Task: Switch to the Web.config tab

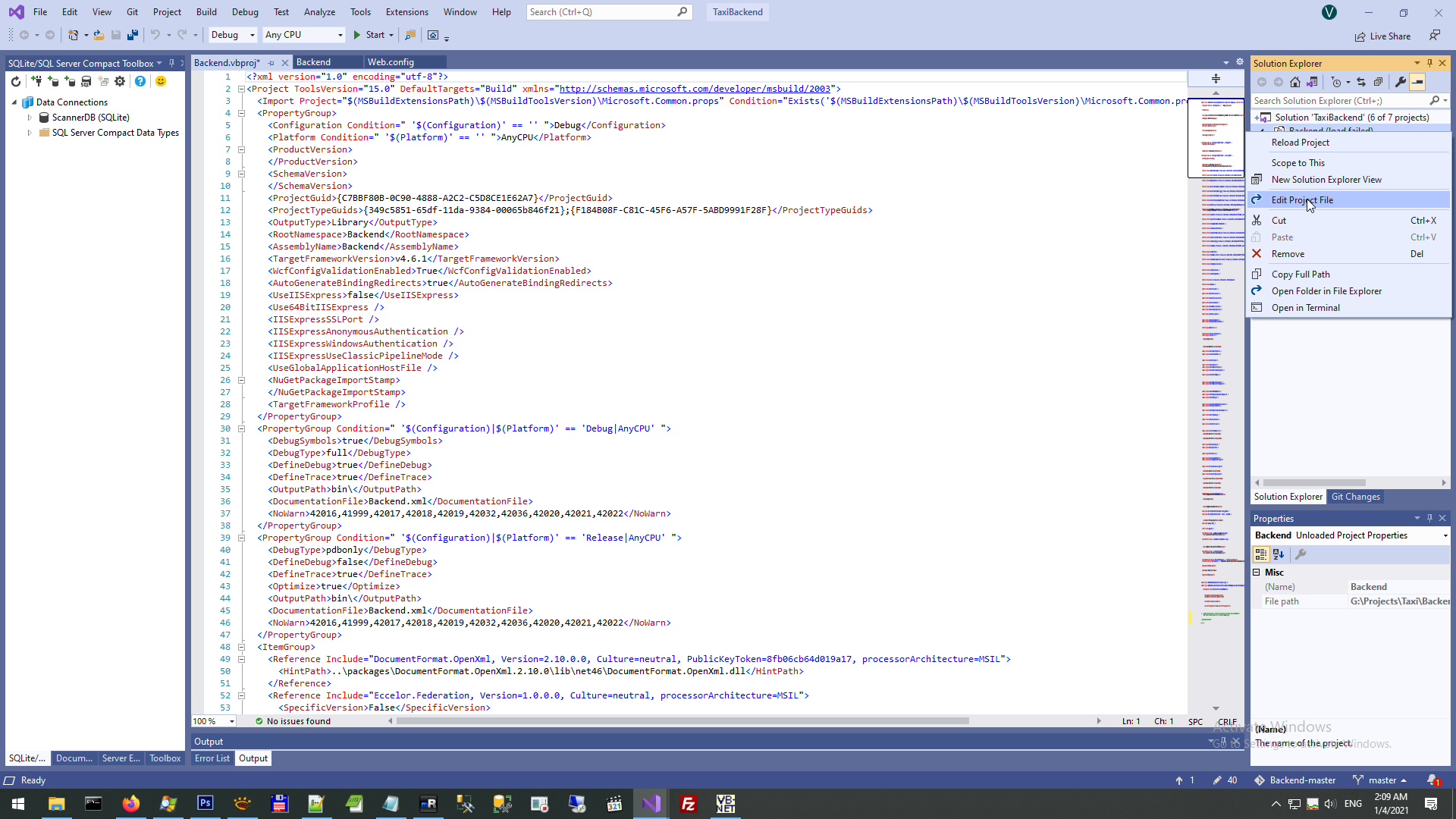Action: pos(391,62)
